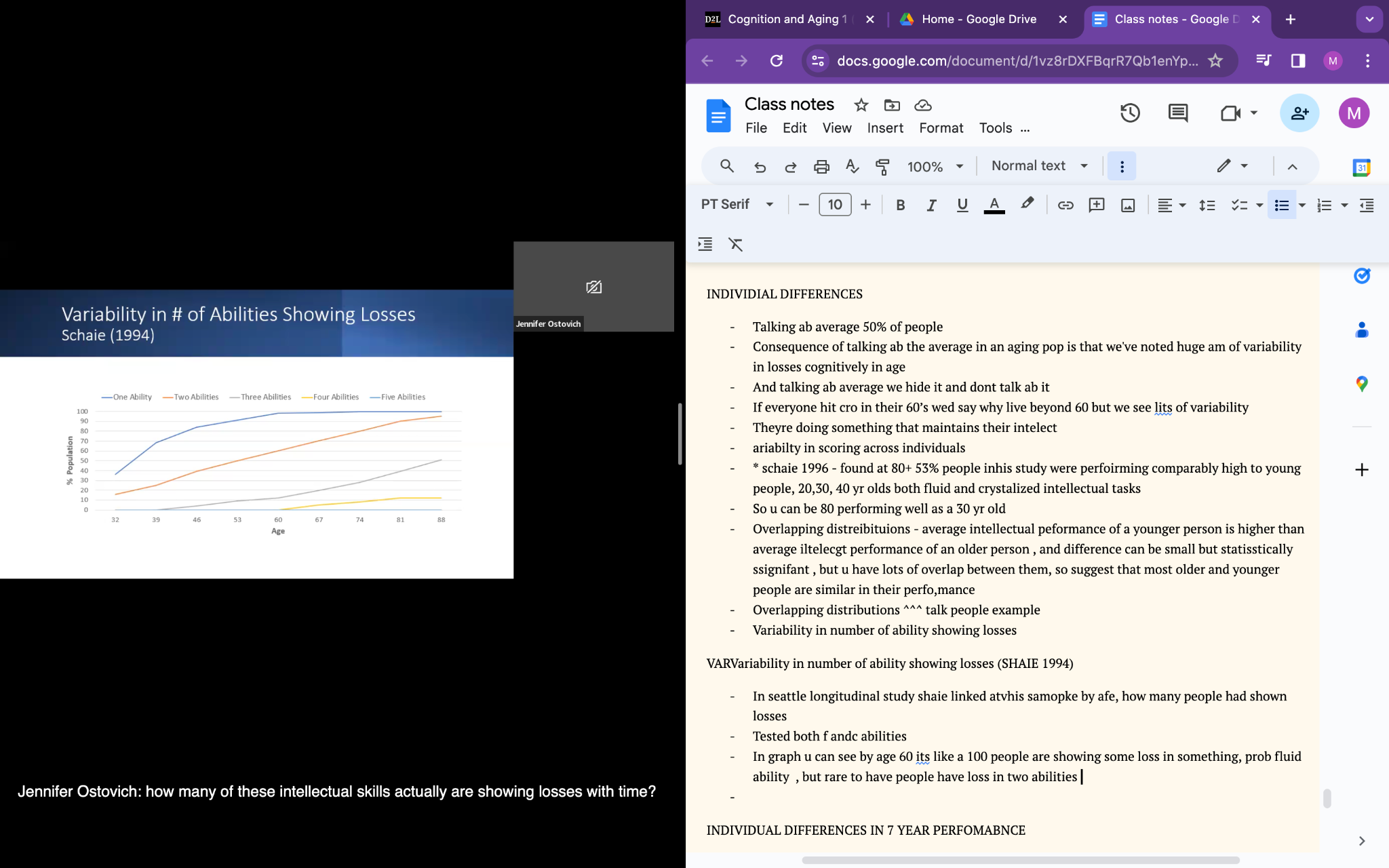Open the comments panel icon

click(1178, 113)
